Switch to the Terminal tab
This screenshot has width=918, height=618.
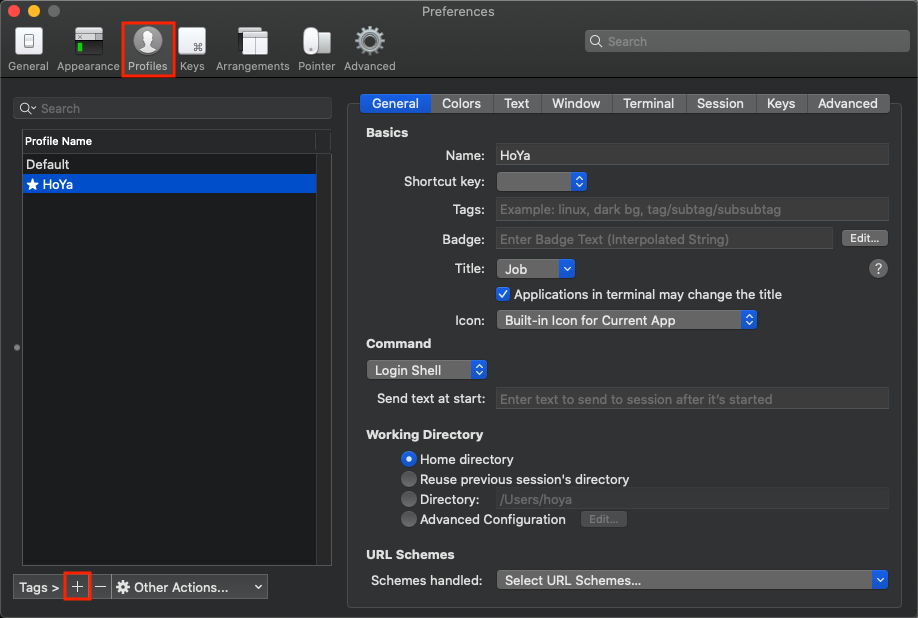coord(648,104)
